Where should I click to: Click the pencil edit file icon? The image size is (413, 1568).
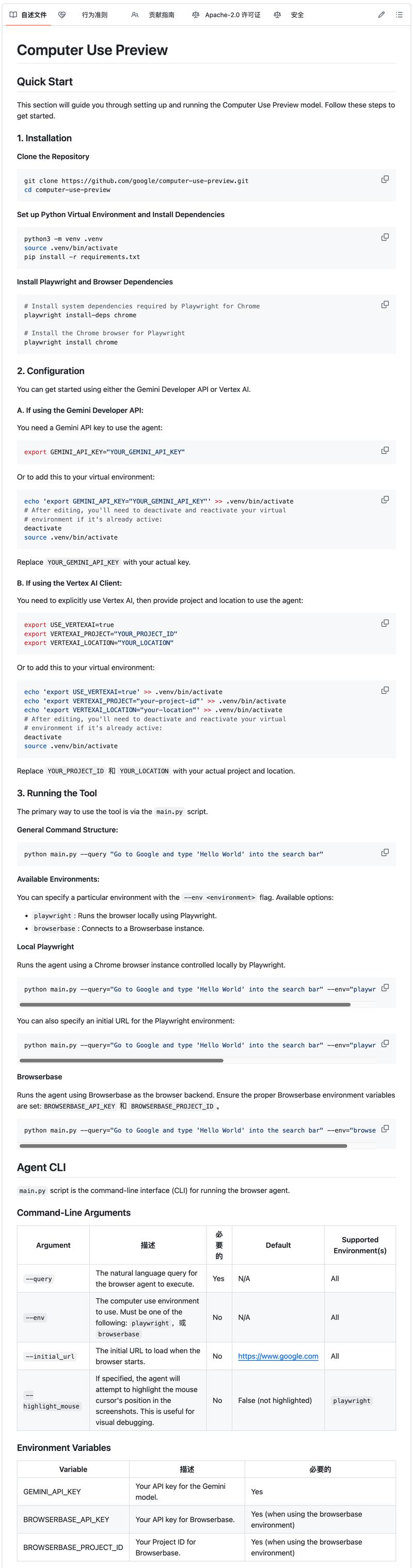coord(382,14)
